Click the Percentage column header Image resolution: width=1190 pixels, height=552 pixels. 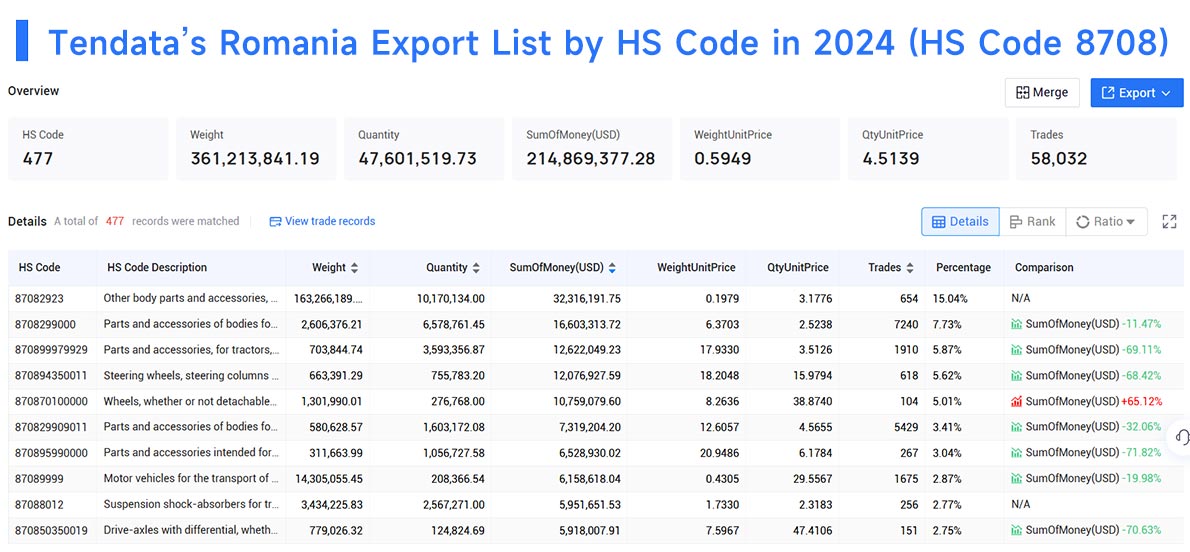pos(963,268)
